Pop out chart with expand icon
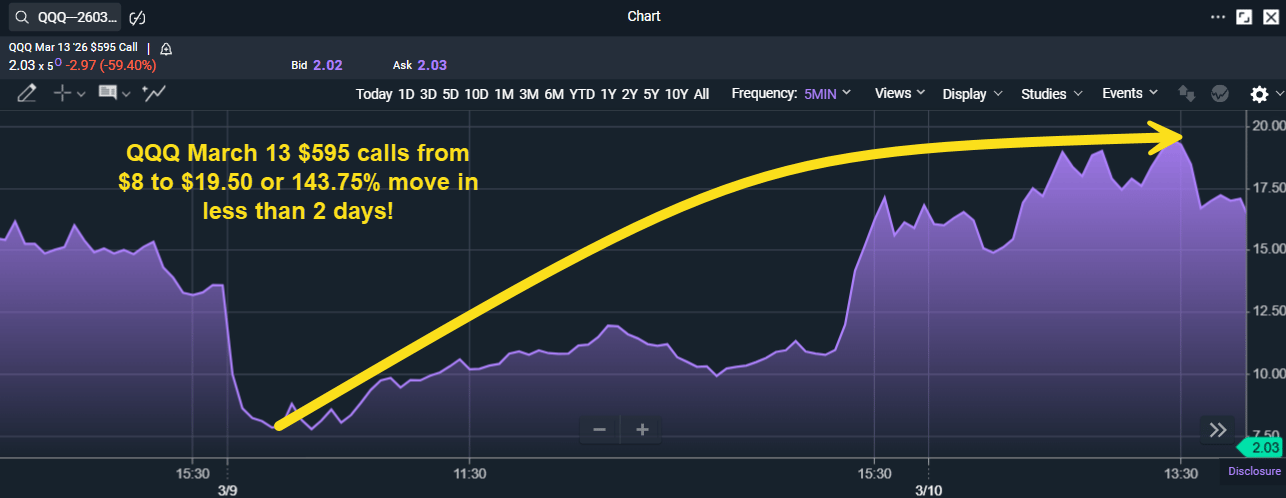 click(x=1245, y=17)
